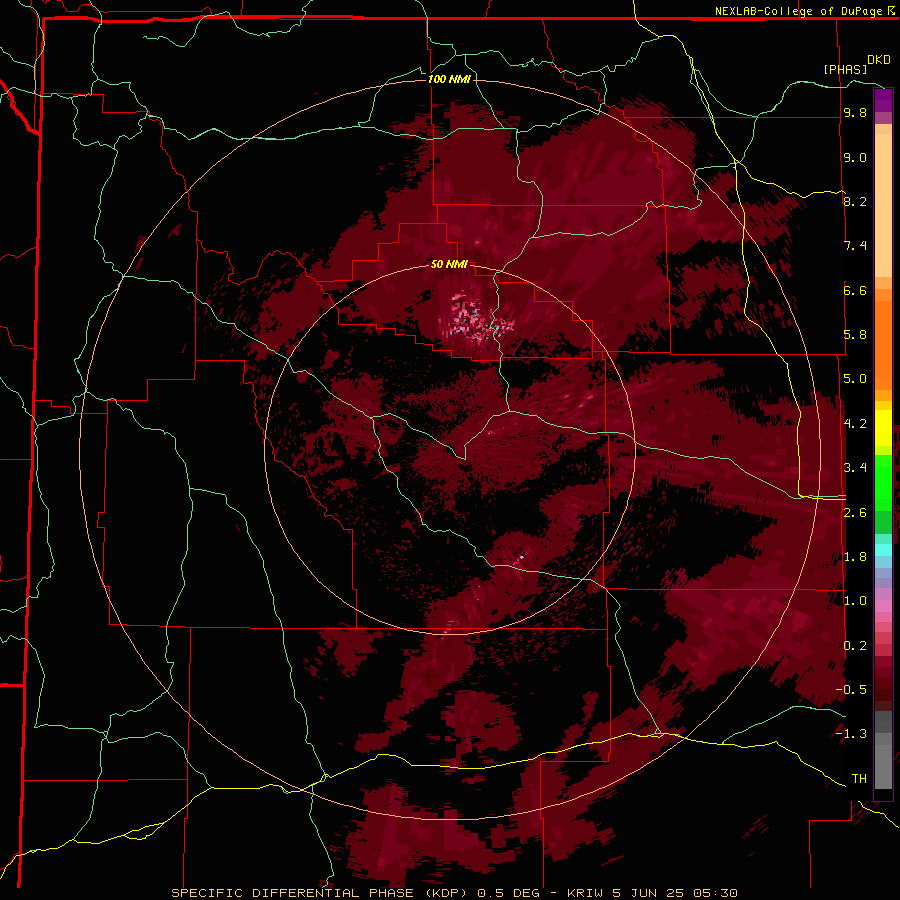This screenshot has width=900, height=900.
Task: Pick the orange segment of color scale
Action: coord(883,344)
